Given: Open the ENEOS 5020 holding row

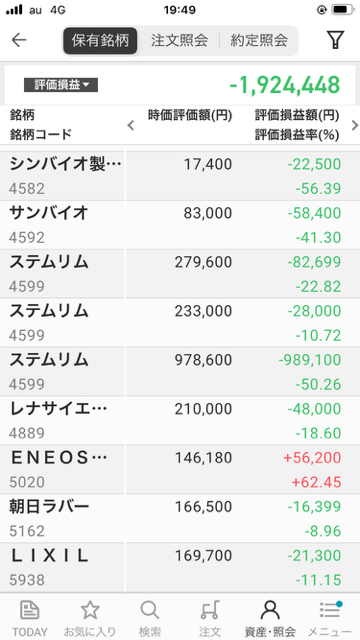Looking at the screenshot, I should tap(180, 469).
